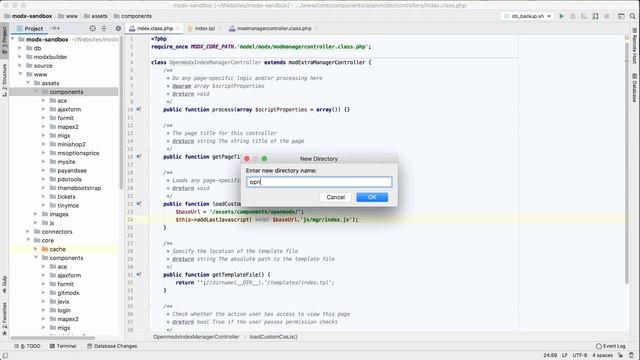Click the Listen for PHP Debug Connections icon
The width and height of the screenshot is (640, 360).
click(x=596, y=16)
